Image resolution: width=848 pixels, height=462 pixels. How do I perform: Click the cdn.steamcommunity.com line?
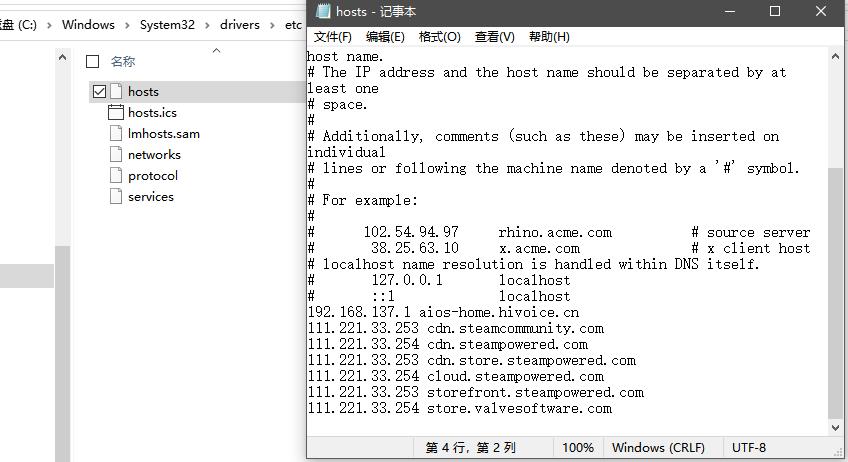[x=456, y=328]
